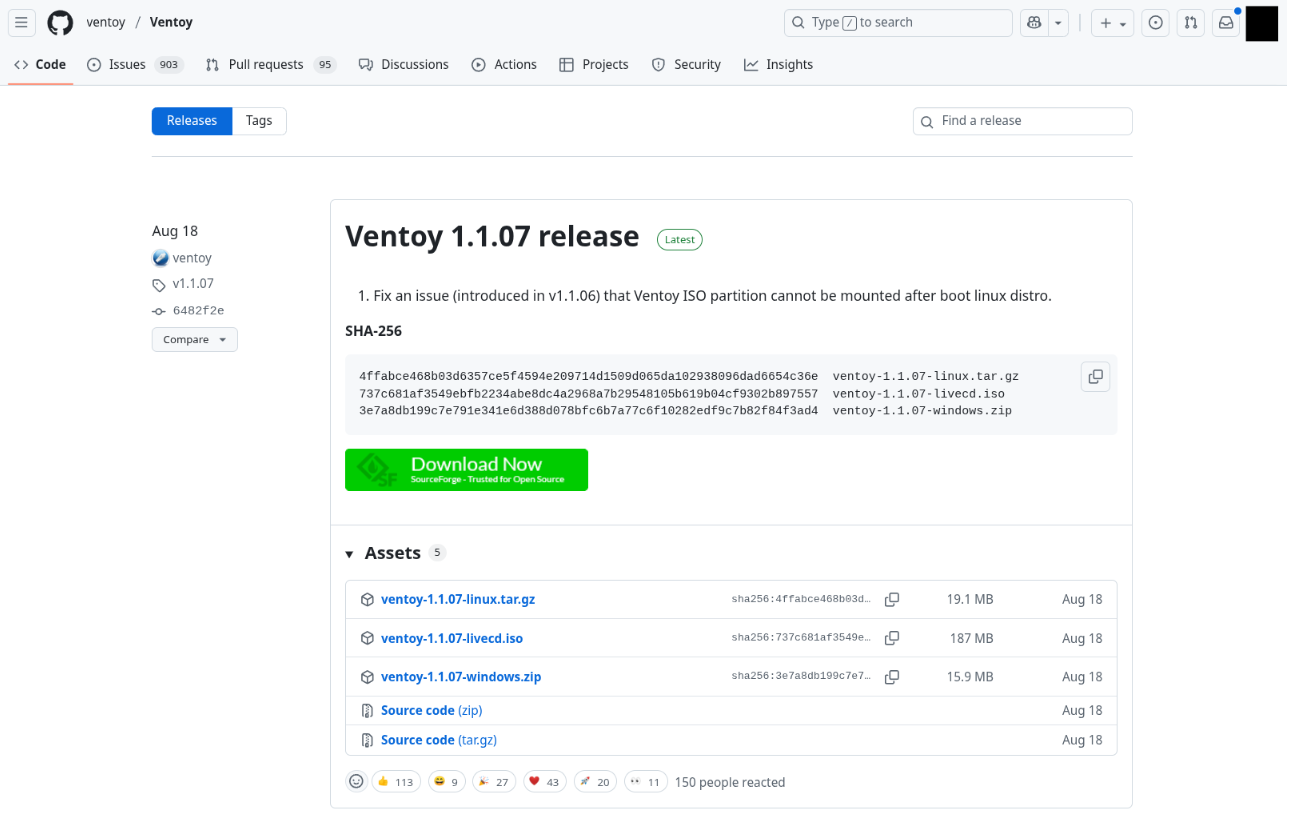Open the create new plus dropdown

tap(1112, 23)
